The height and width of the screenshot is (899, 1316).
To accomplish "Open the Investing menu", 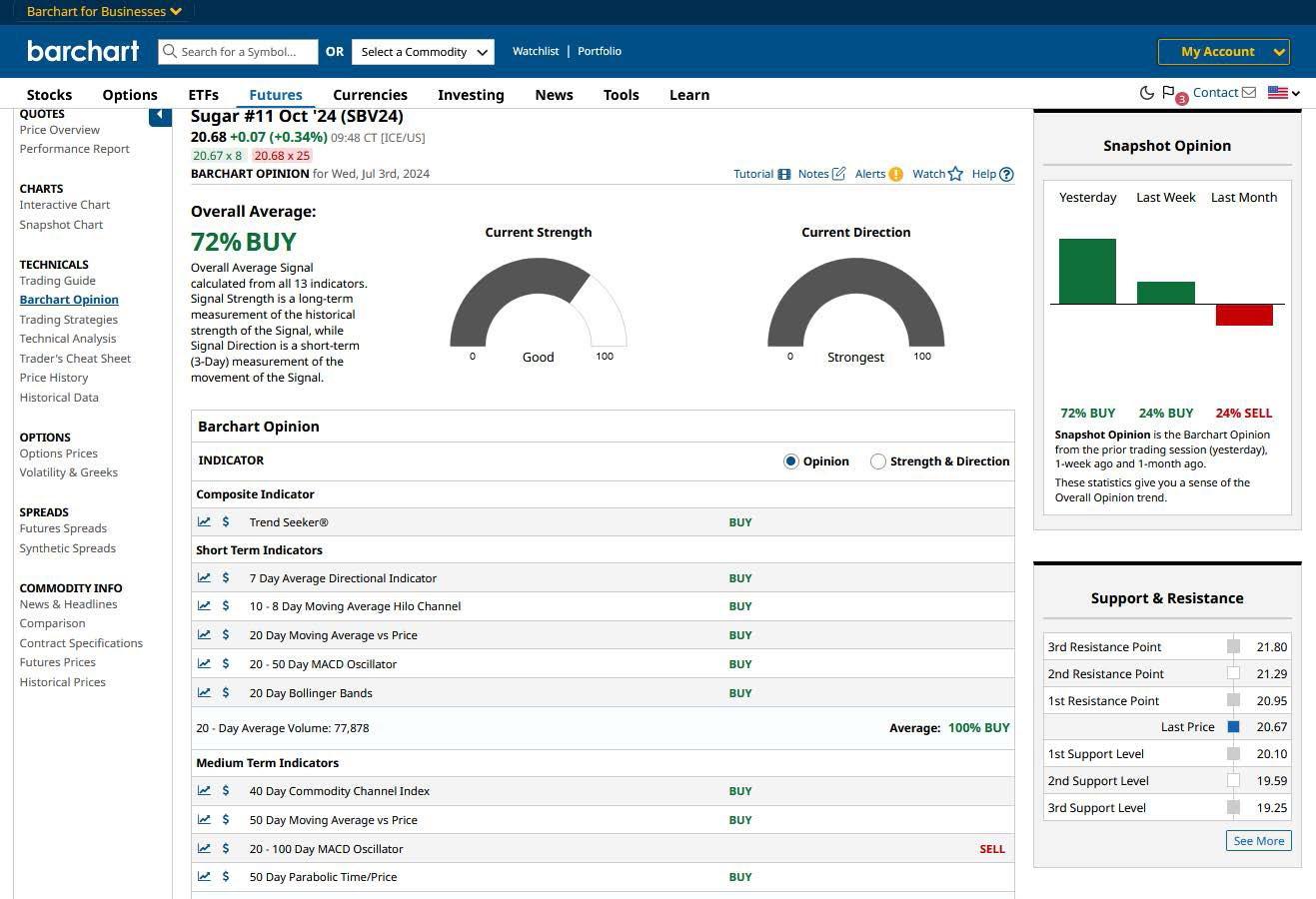I will (471, 95).
